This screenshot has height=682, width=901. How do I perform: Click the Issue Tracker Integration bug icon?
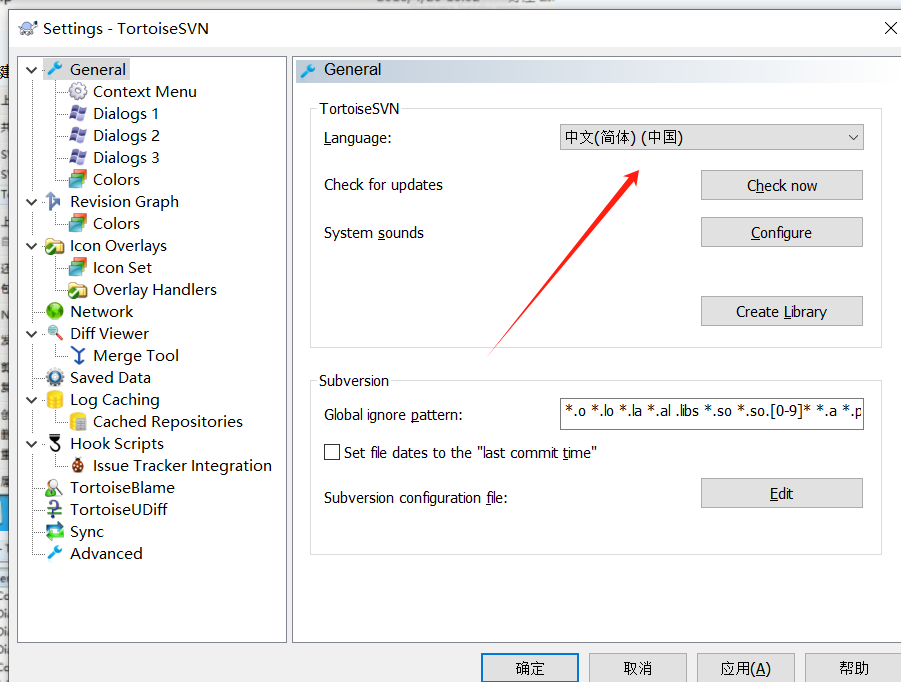click(78, 465)
